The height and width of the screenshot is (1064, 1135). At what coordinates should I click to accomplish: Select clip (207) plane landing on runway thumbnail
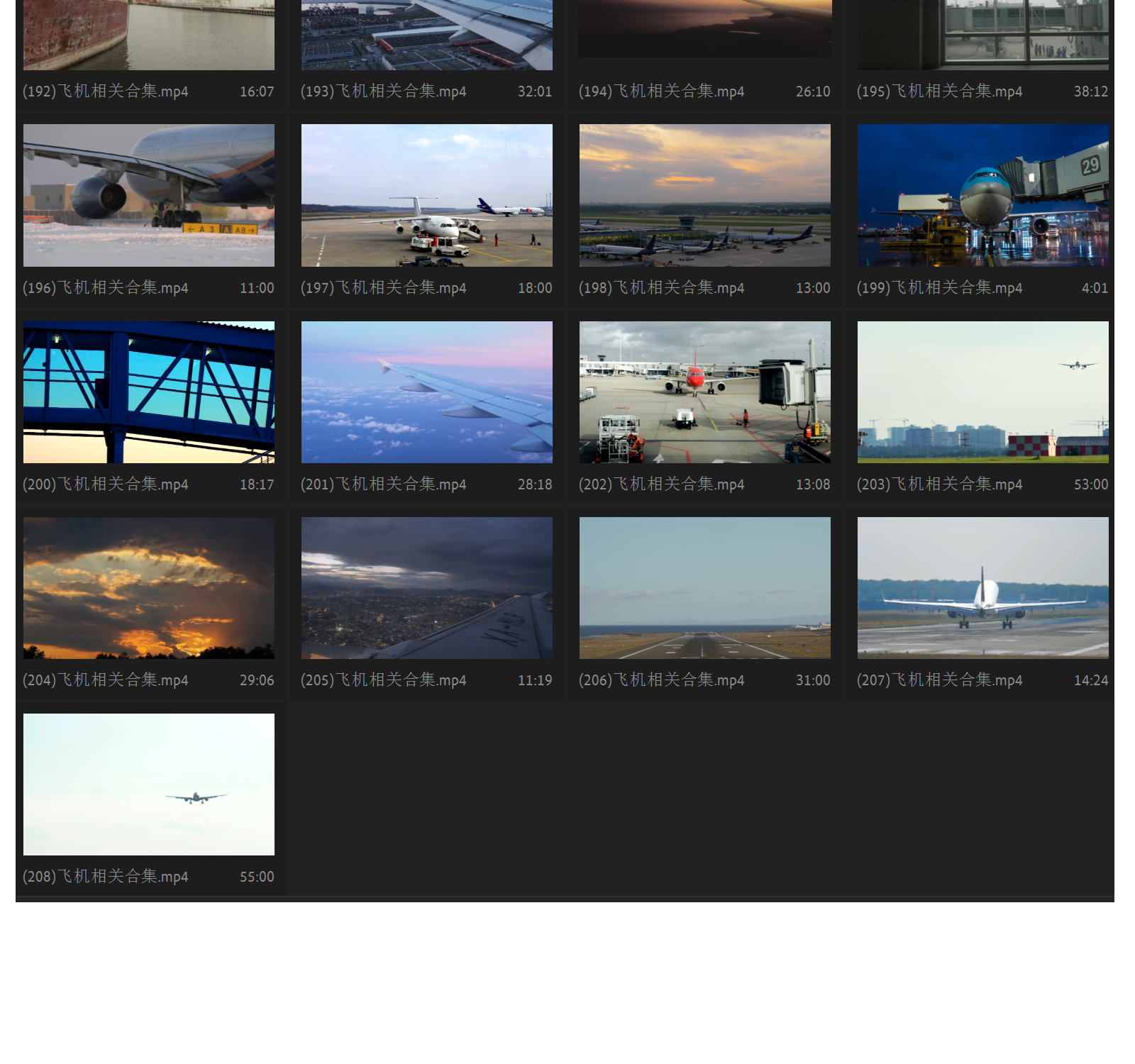coord(983,588)
